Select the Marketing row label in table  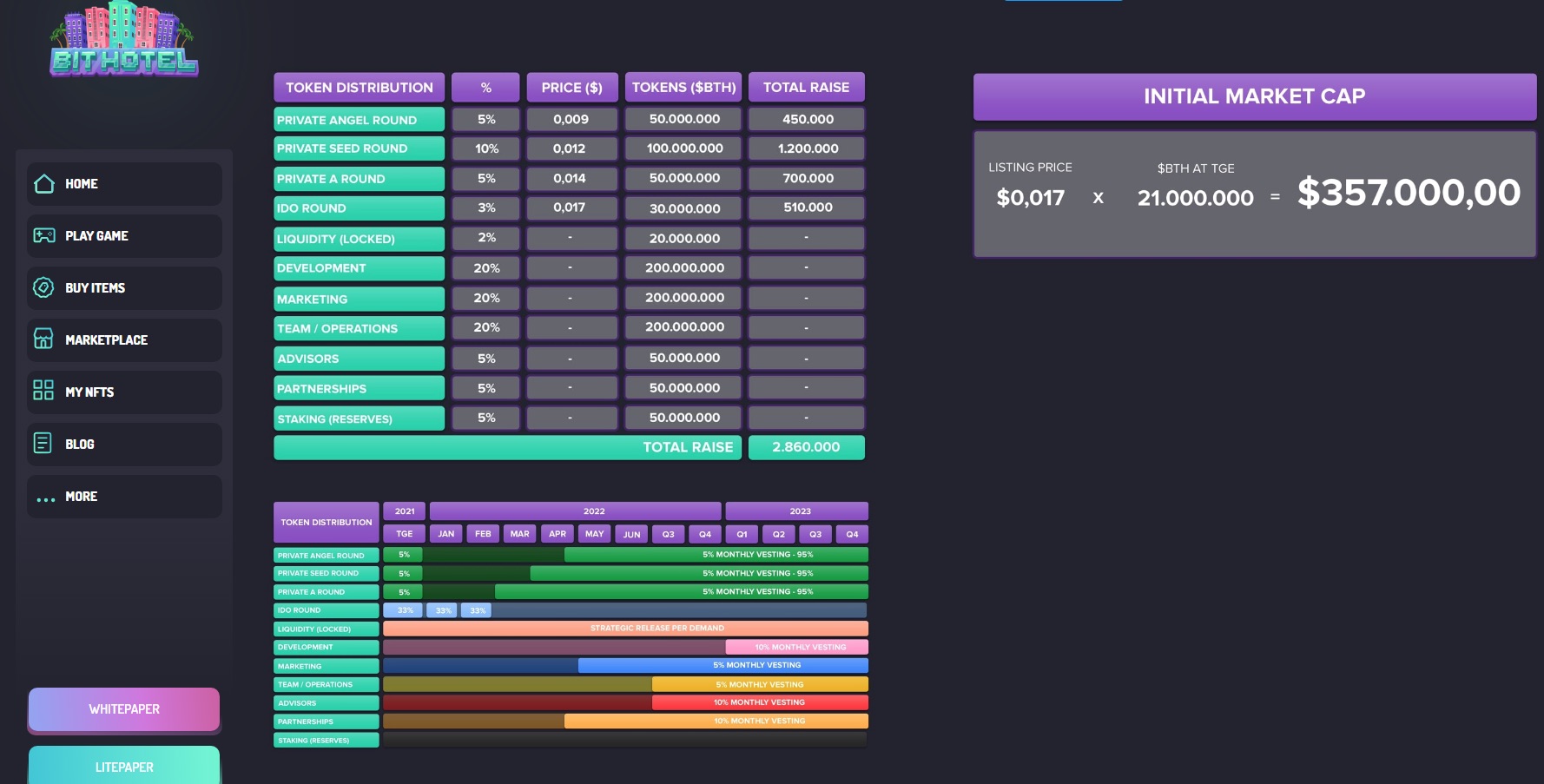(x=359, y=299)
